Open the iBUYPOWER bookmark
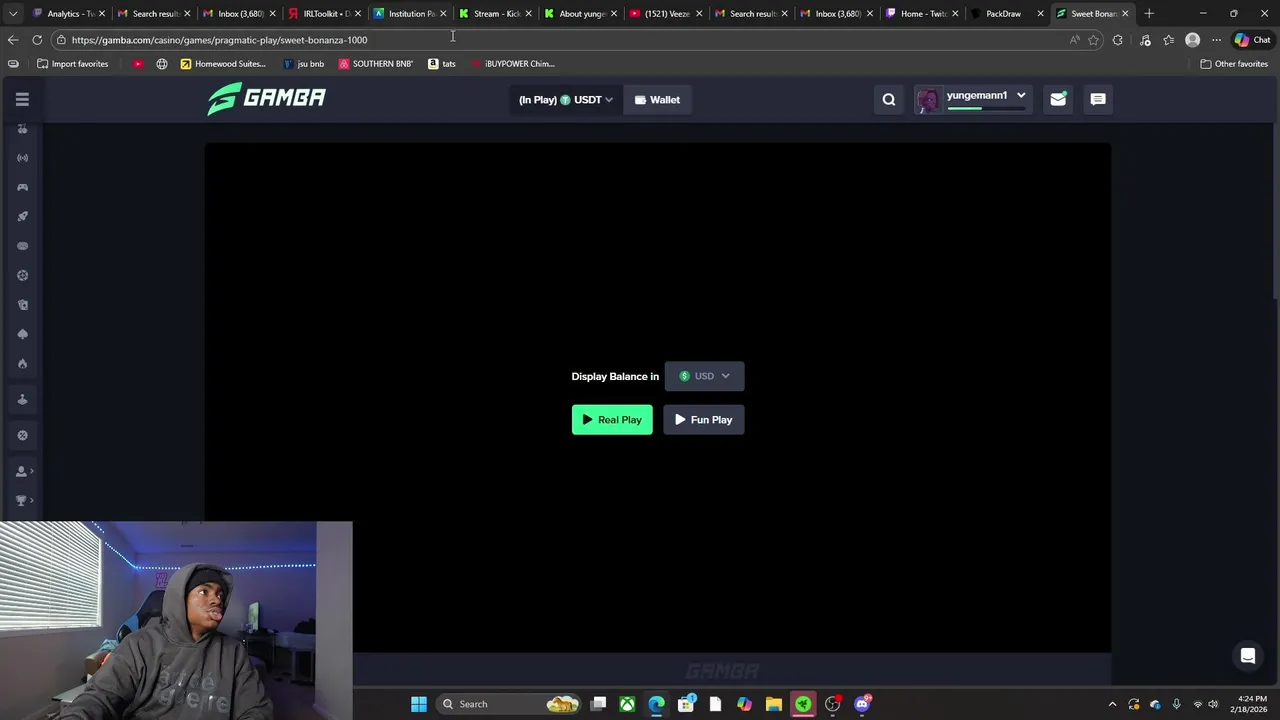 pos(512,64)
